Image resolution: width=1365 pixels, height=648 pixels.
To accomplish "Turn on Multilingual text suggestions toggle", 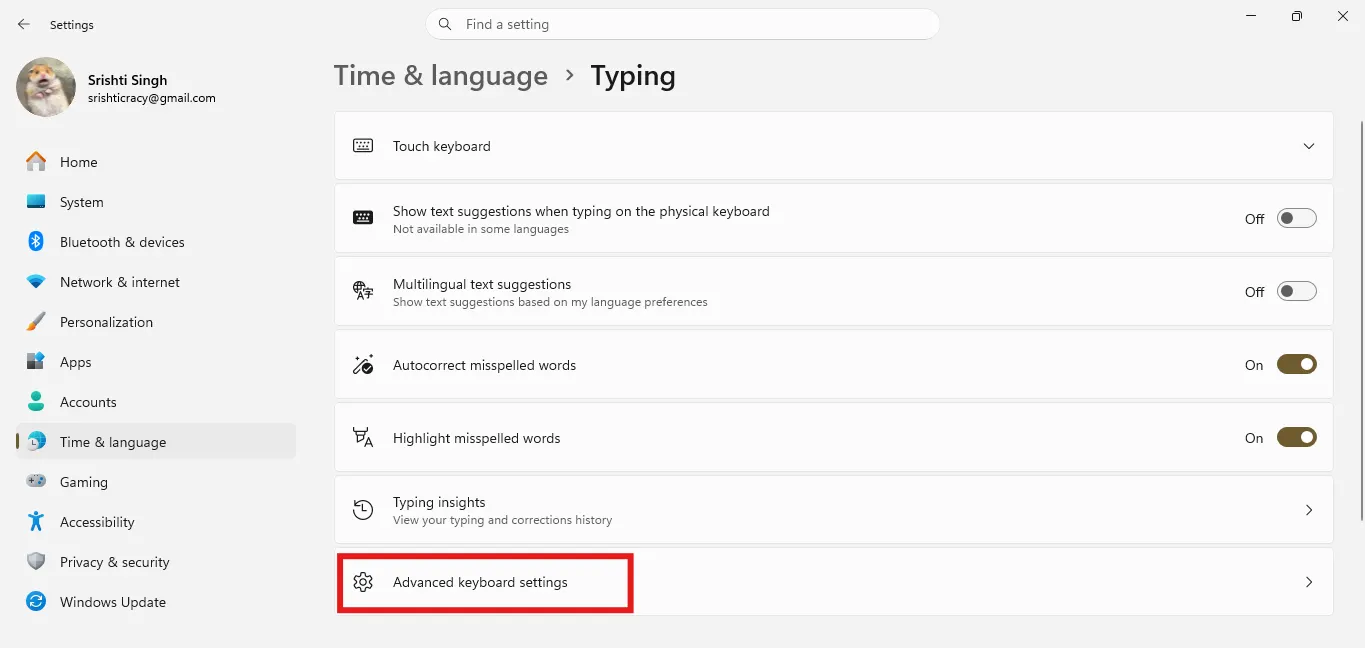I will point(1297,292).
